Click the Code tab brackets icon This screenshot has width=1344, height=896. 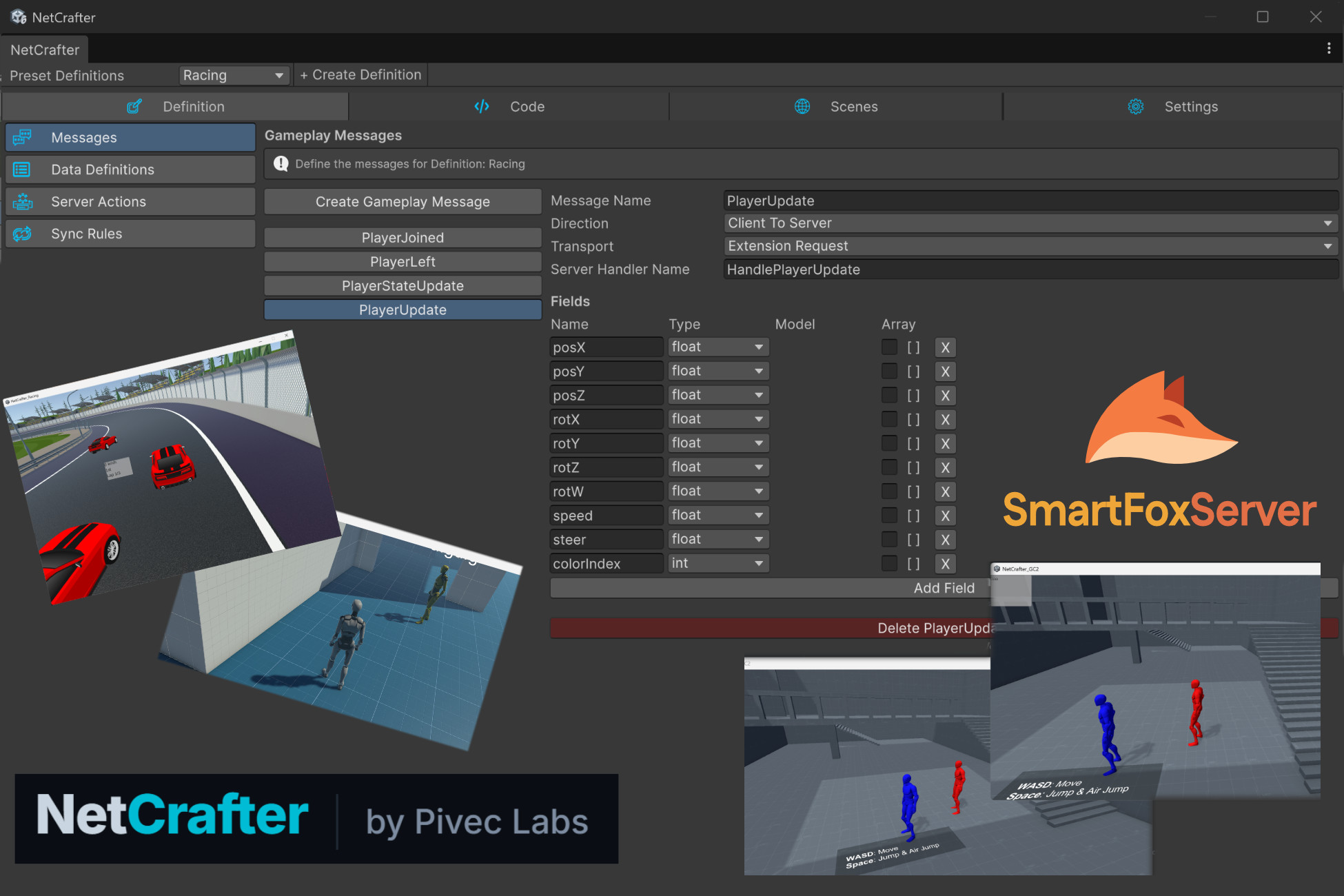point(482,106)
